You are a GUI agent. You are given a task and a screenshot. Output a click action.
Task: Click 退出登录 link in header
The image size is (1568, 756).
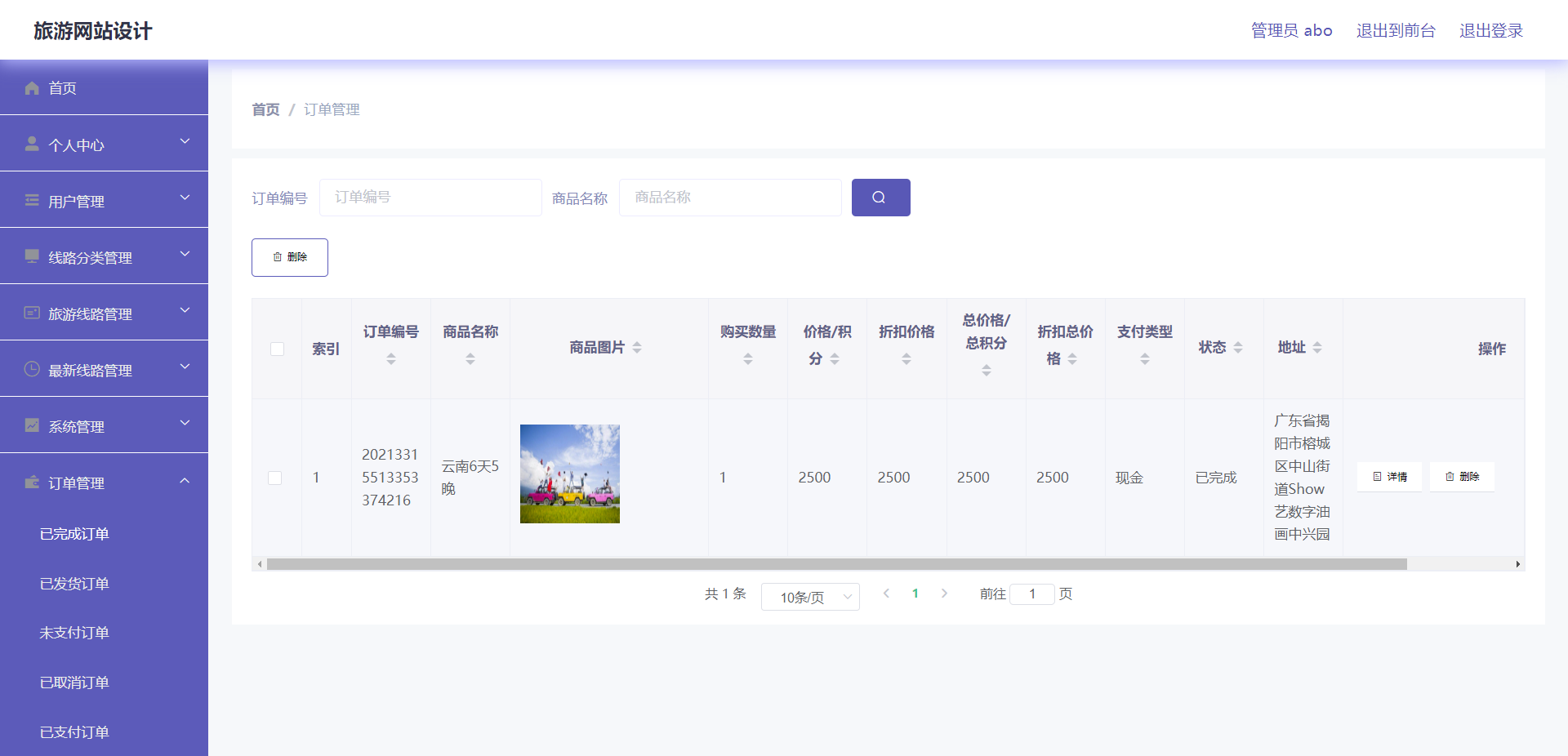coord(1490,31)
